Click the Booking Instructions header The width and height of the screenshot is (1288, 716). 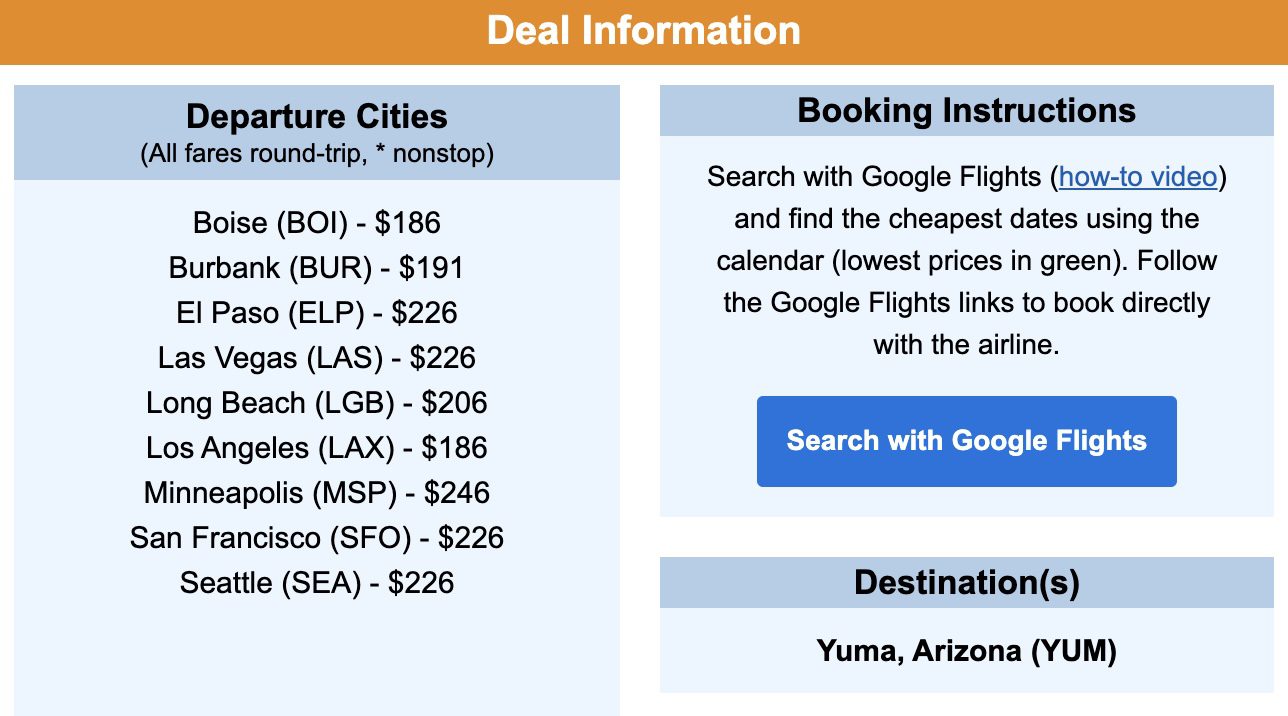click(x=965, y=110)
